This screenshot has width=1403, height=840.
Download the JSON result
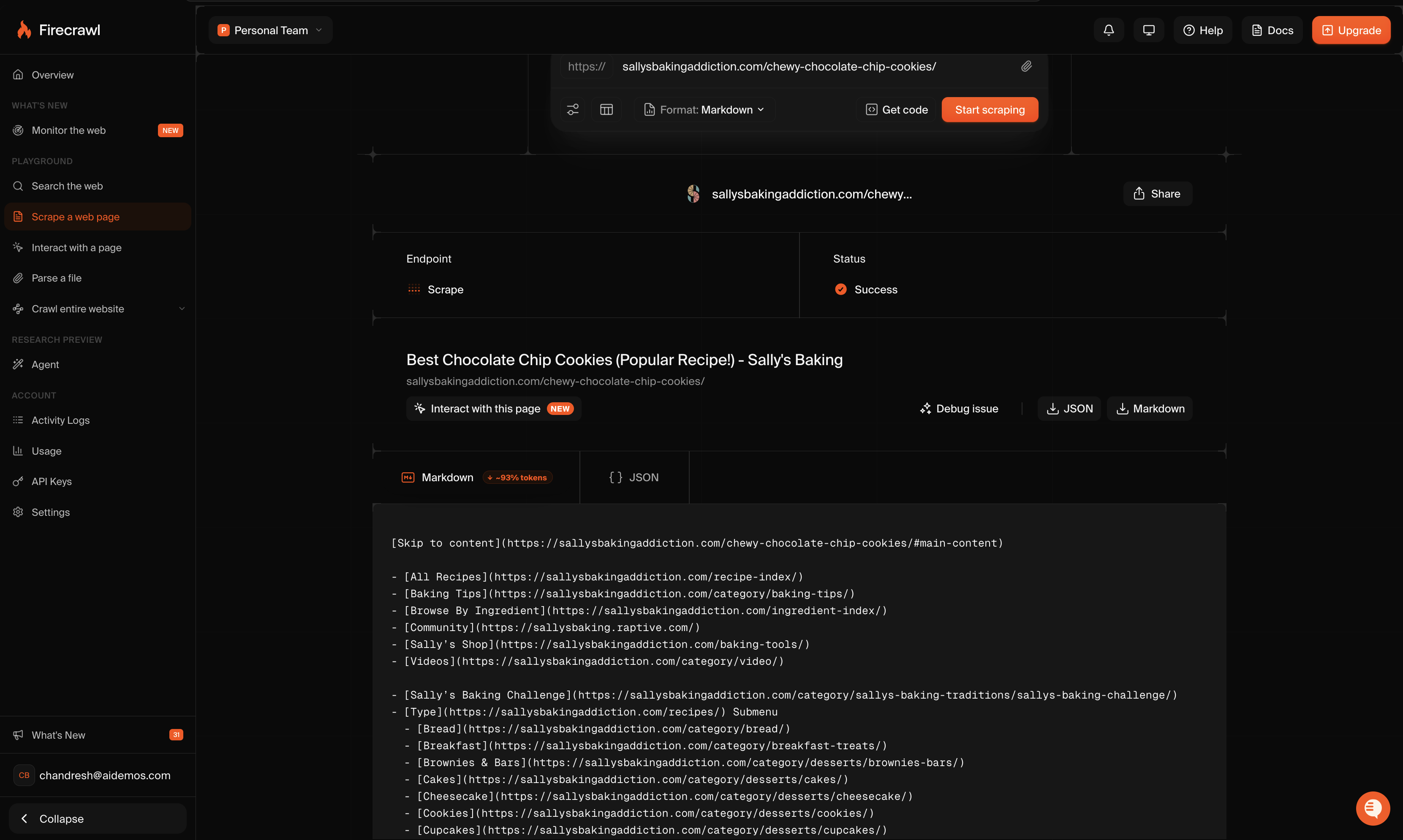point(1069,408)
